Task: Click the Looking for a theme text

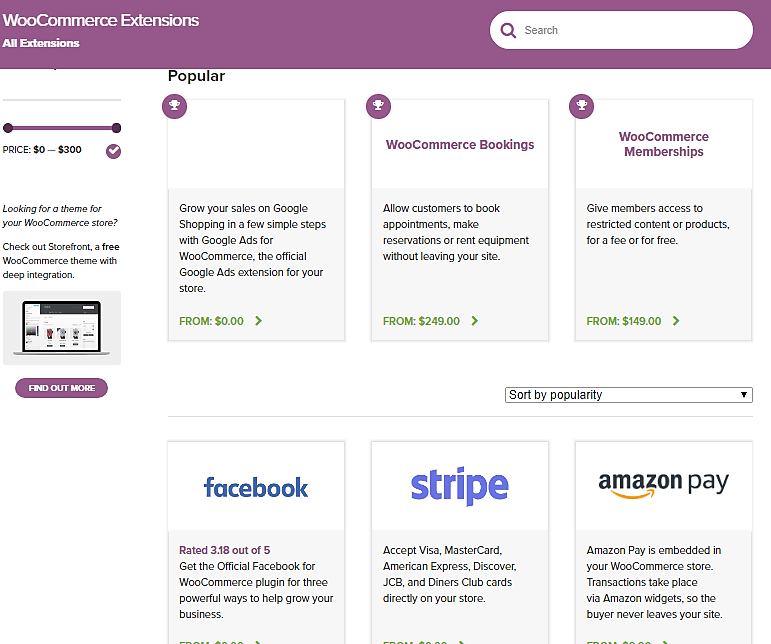Action: [x=60, y=216]
